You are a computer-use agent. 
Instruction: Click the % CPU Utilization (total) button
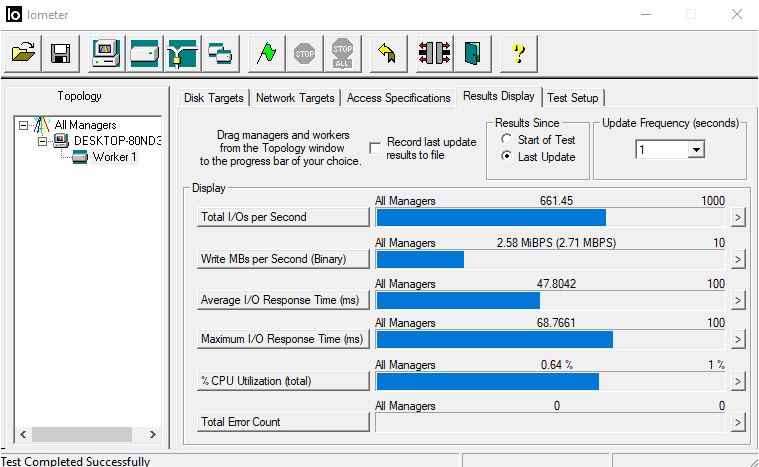click(x=284, y=381)
